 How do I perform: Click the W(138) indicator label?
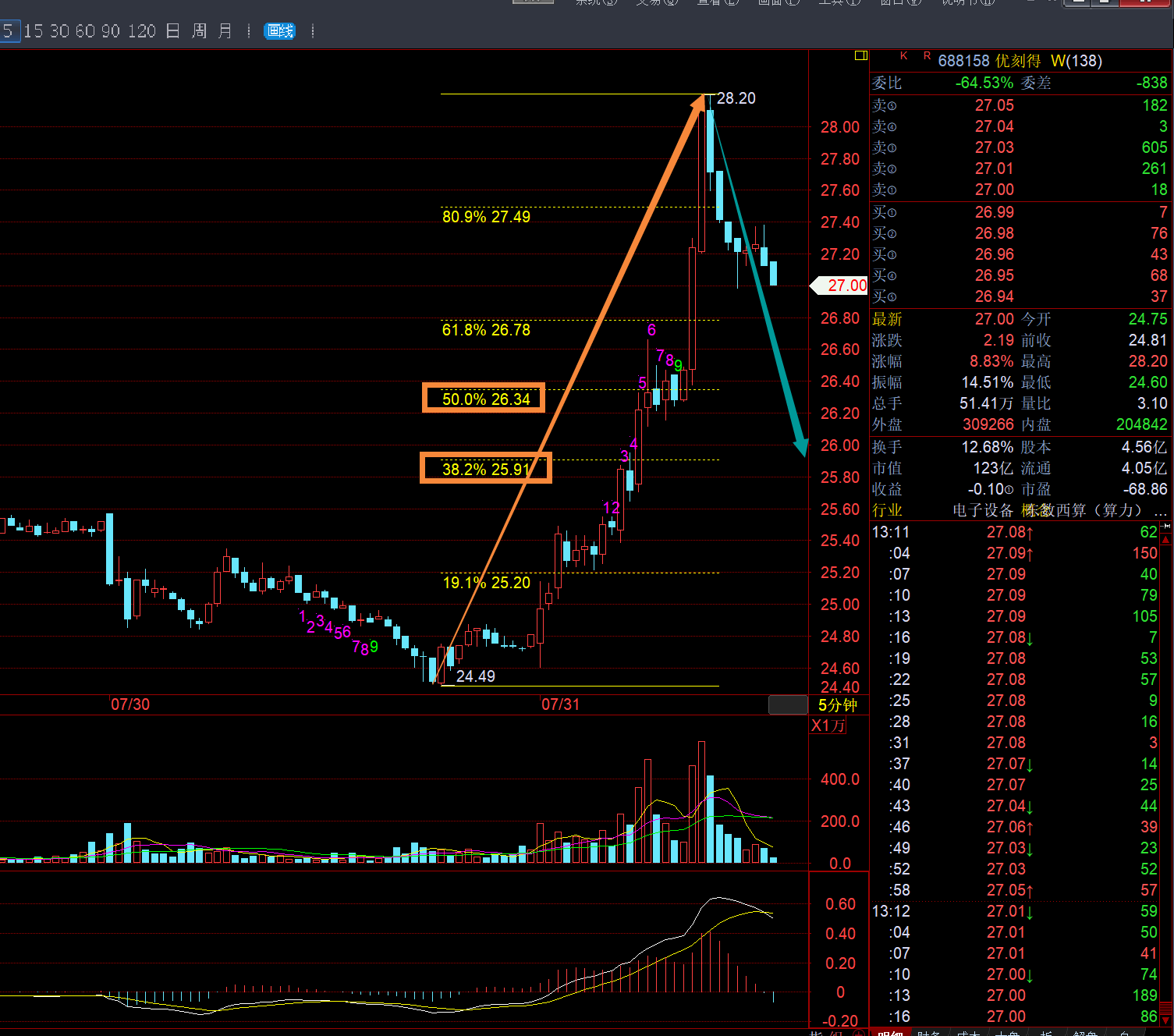coord(1076,61)
